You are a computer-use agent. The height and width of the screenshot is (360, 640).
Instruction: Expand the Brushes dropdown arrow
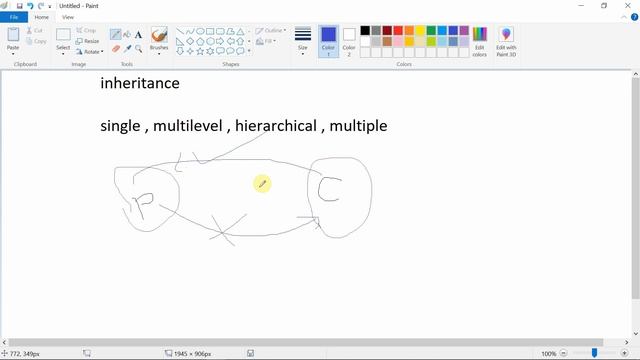pos(159,54)
